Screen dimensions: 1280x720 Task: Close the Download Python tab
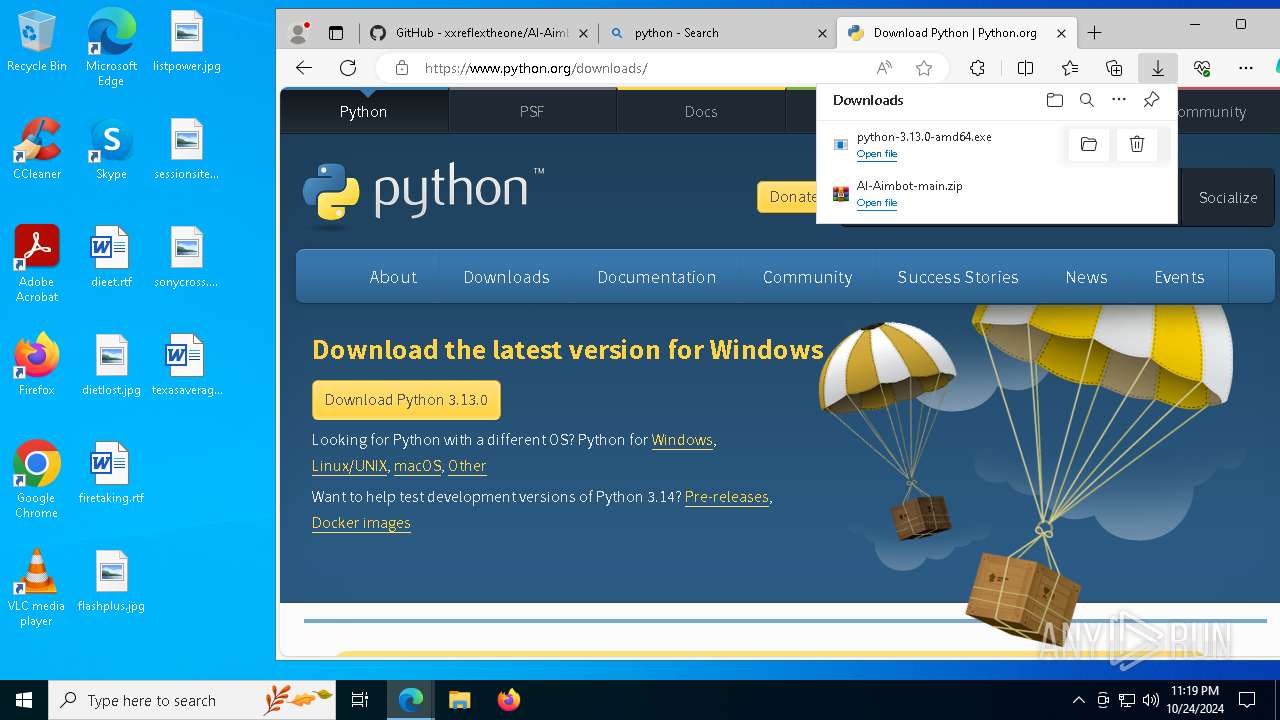(1061, 33)
